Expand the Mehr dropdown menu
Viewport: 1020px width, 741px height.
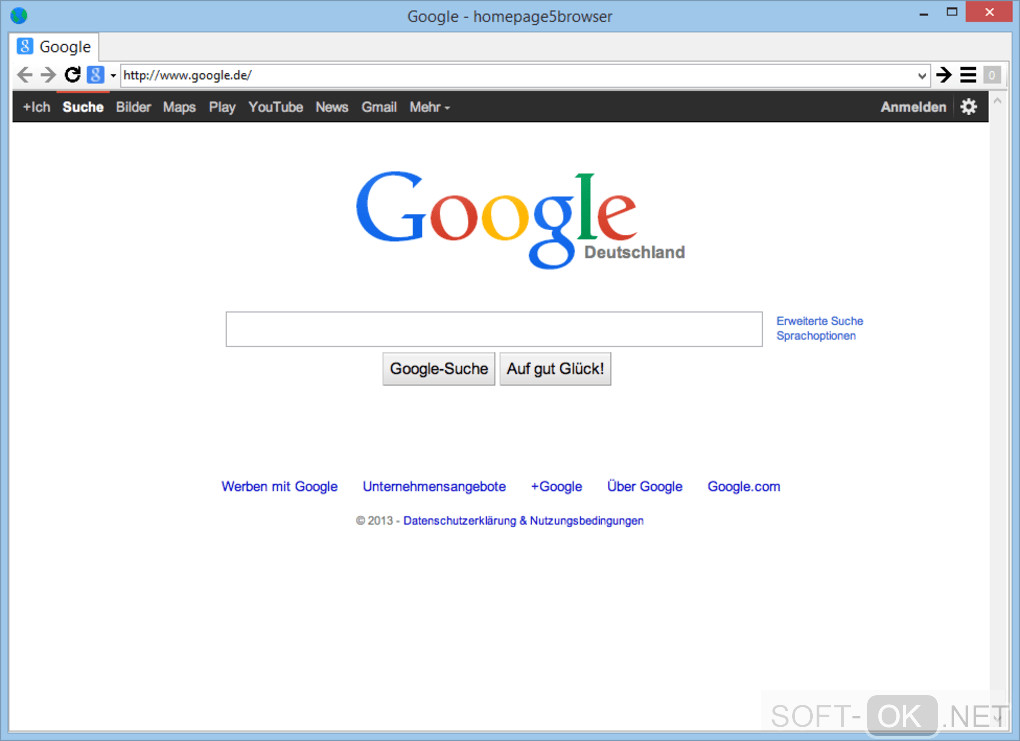pos(429,107)
